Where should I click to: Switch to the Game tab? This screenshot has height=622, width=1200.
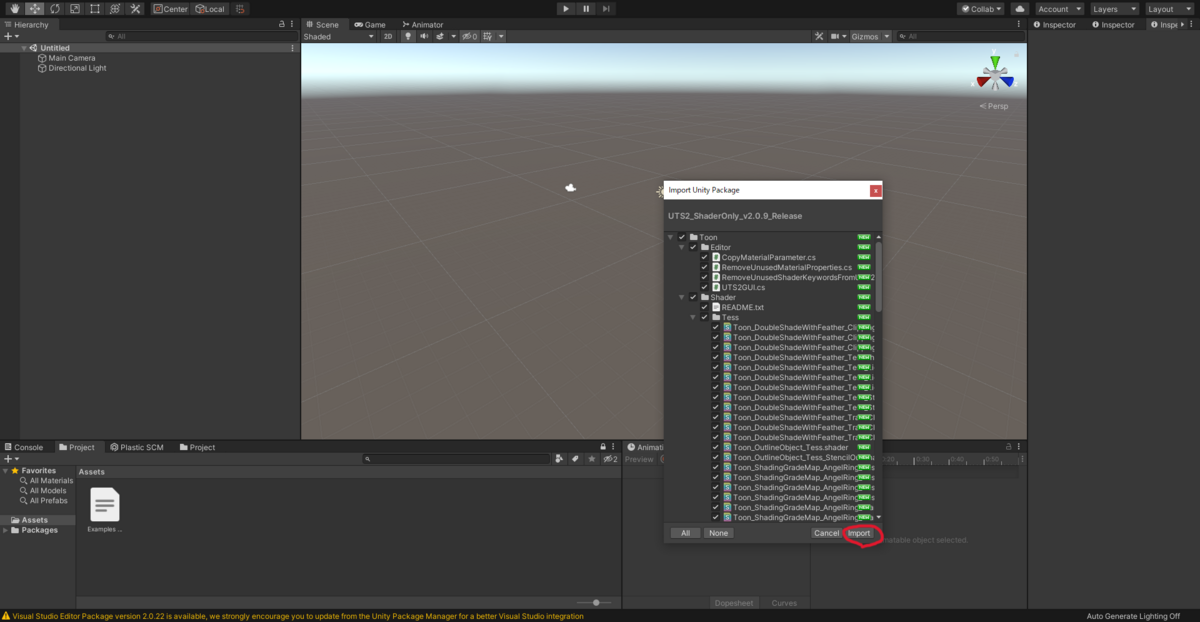pyautogui.click(x=369, y=24)
